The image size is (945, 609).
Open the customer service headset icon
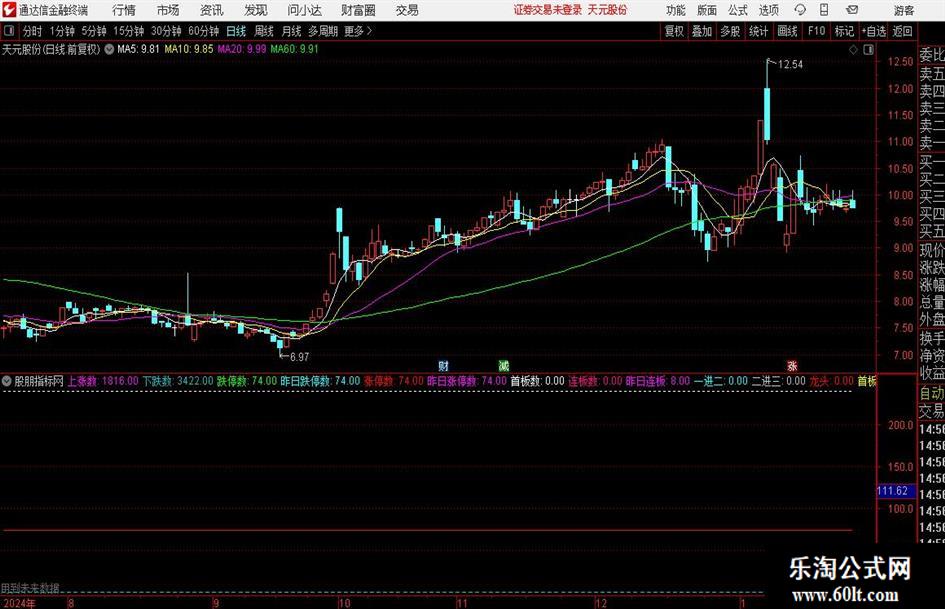tap(800, 10)
